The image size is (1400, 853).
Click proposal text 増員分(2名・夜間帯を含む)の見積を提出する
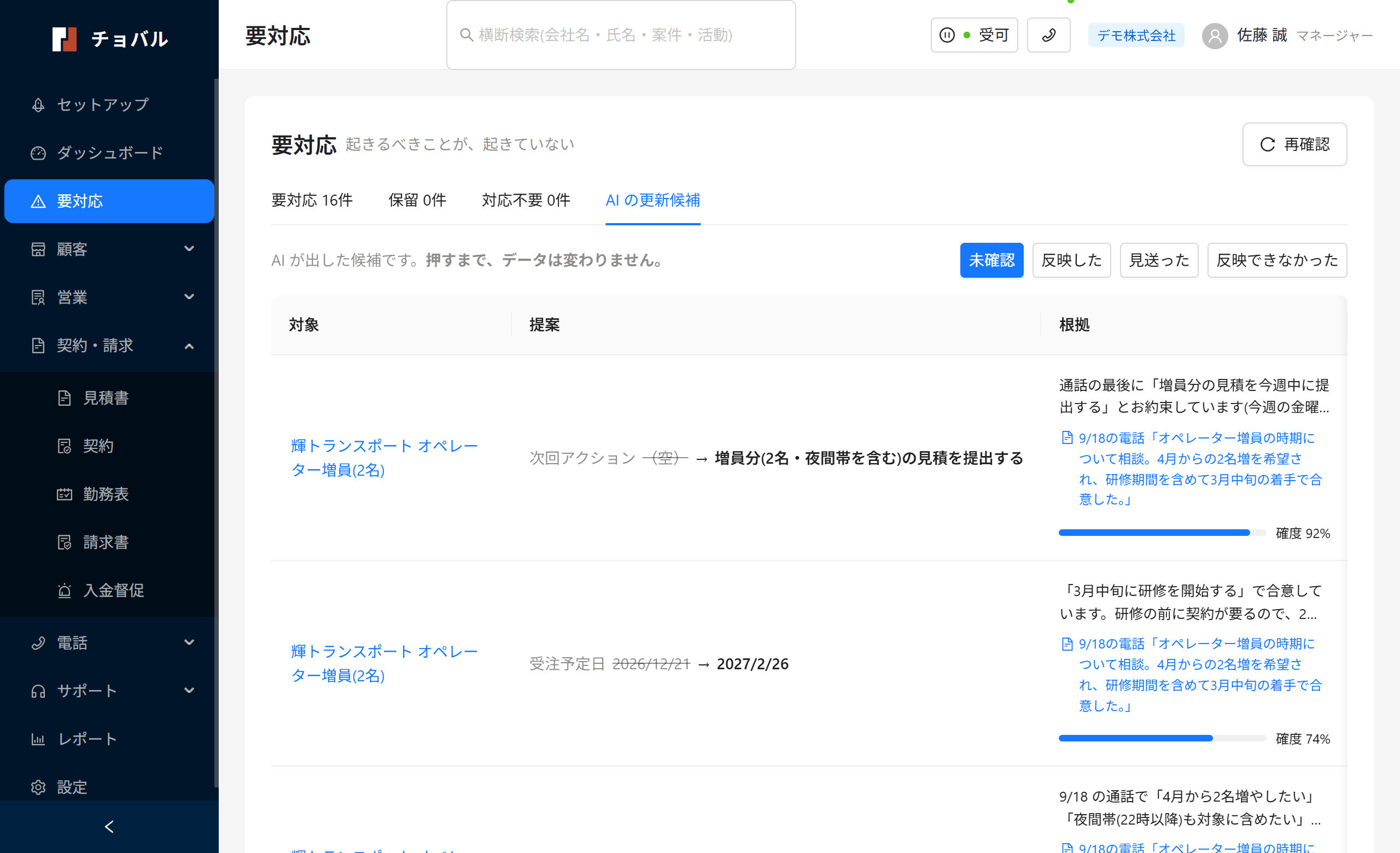click(869, 458)
